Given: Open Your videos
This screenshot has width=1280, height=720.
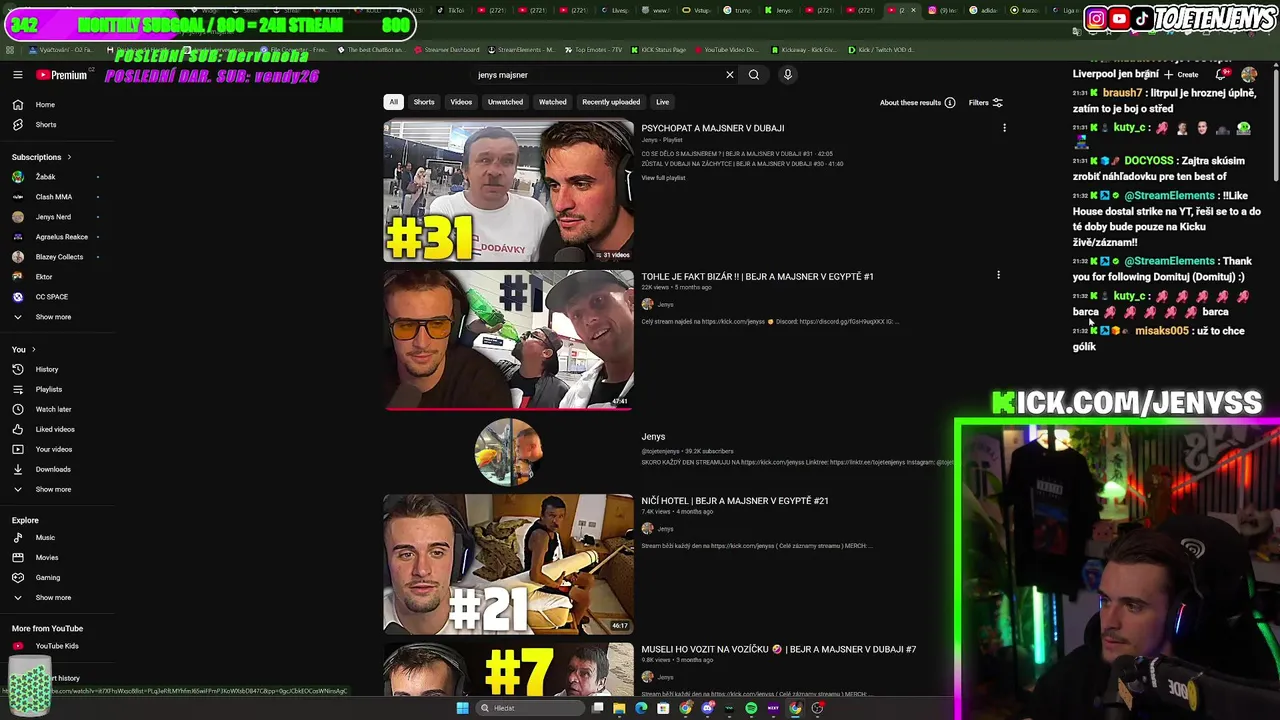Looking at the screenshot, I should (54, 450).
